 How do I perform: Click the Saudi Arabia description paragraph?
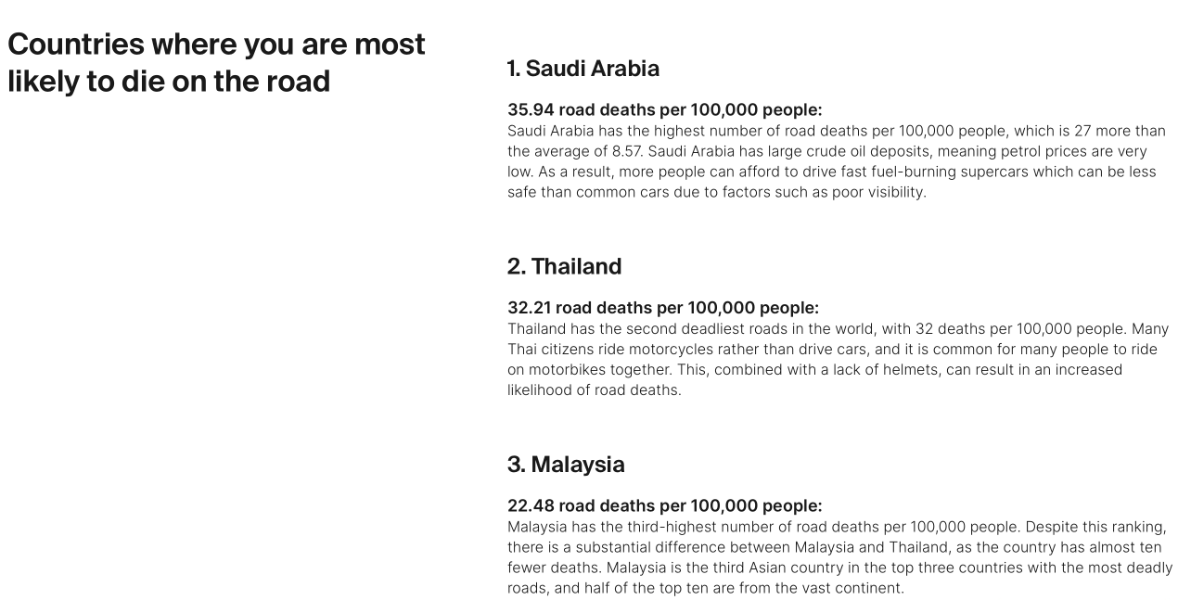837,161
